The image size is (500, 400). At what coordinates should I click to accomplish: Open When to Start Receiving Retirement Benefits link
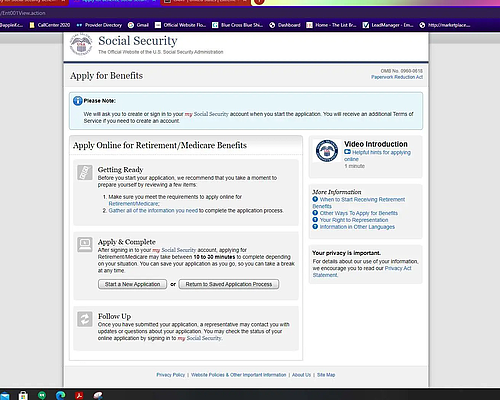coord(359,203)
